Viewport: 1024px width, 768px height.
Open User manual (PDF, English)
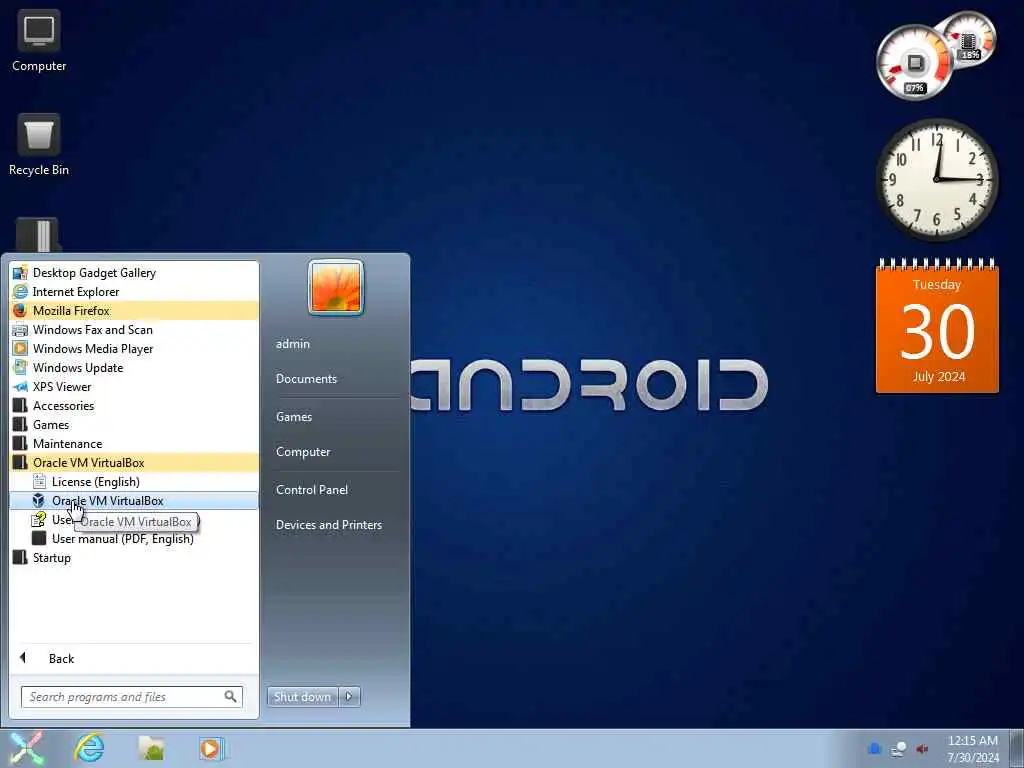tap(134, 539)
